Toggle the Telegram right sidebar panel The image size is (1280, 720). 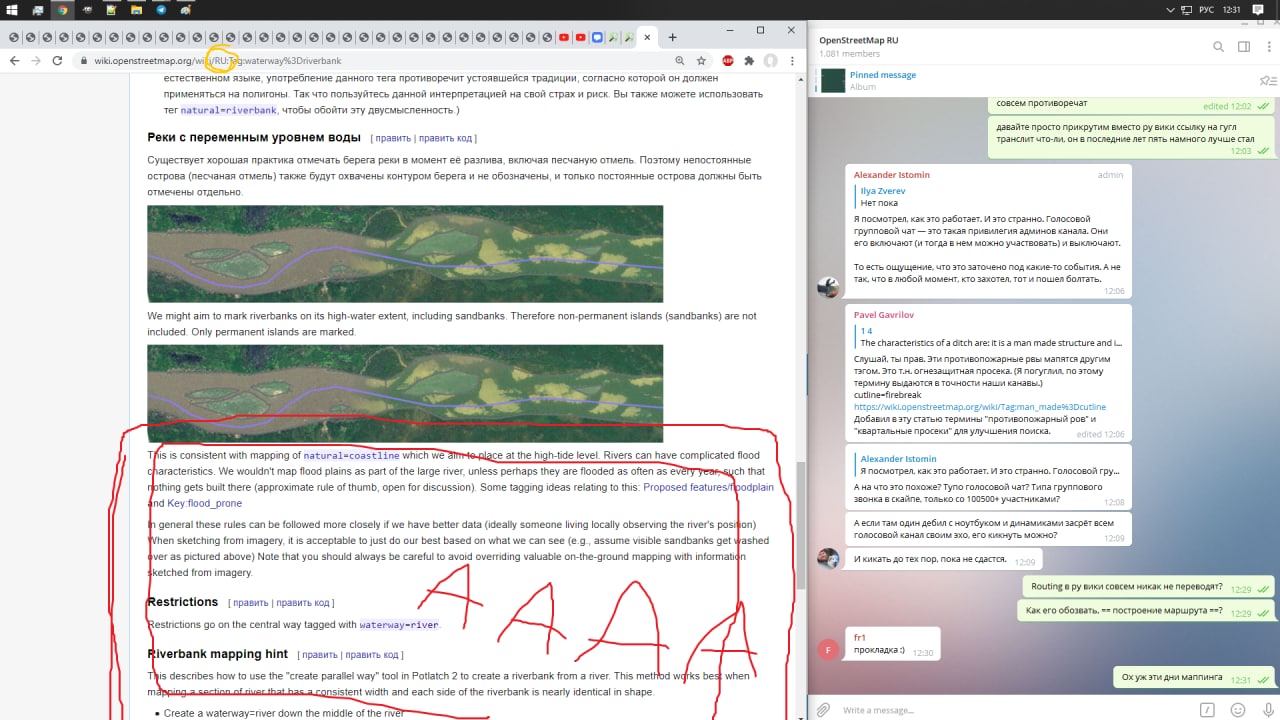click(1244, 46)
